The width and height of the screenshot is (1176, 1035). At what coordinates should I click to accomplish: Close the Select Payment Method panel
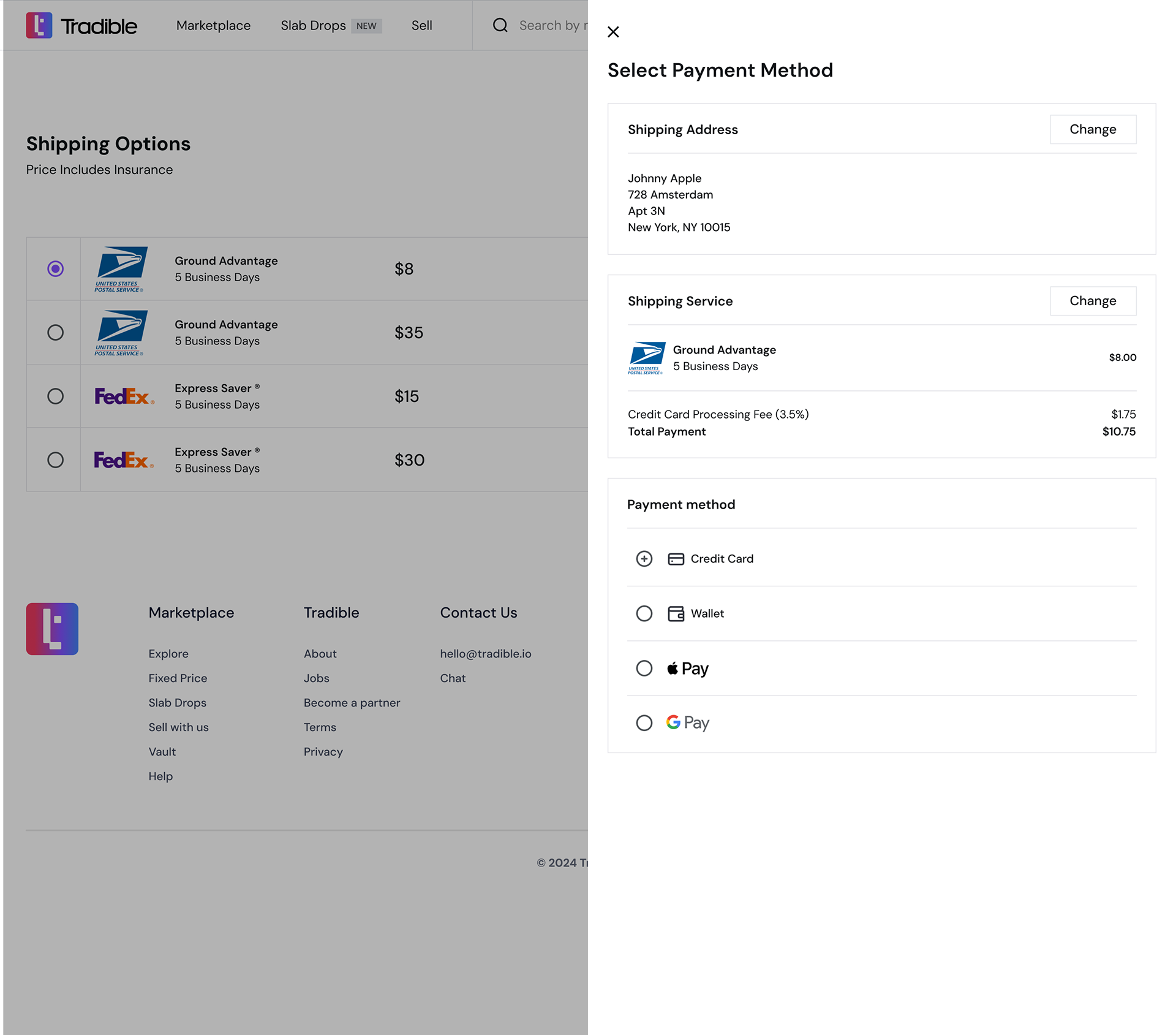[613, 32]
